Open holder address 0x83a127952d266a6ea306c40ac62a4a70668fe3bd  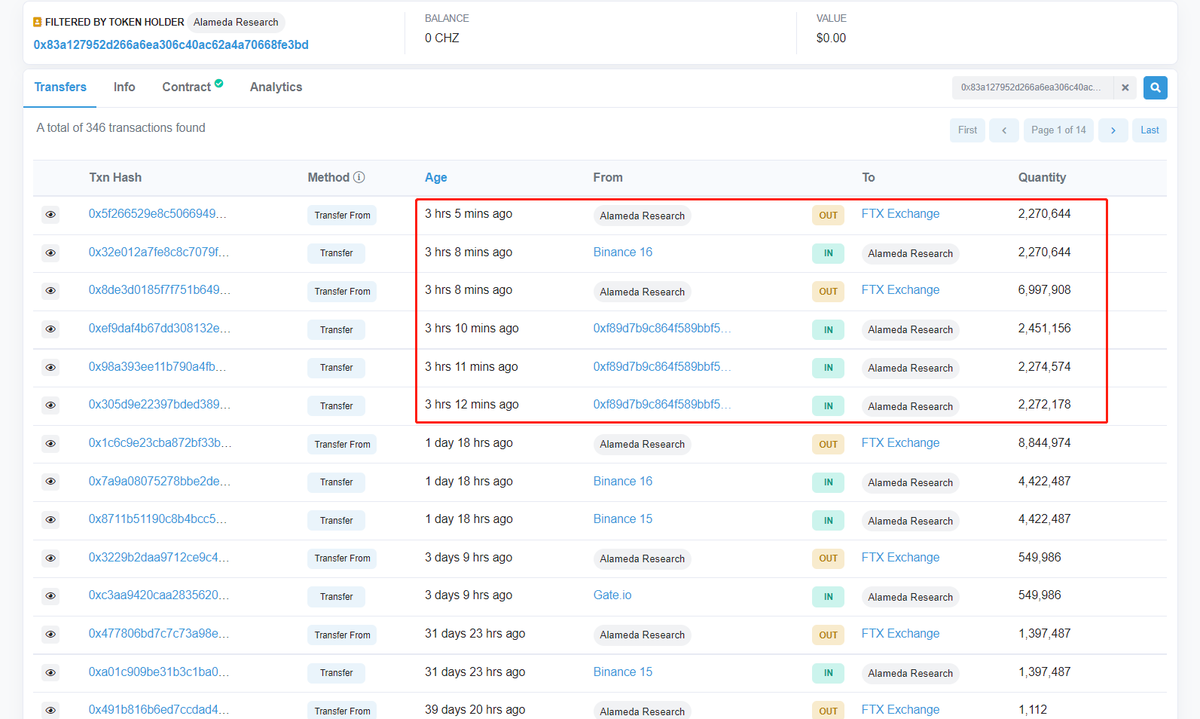pos(171,45)
